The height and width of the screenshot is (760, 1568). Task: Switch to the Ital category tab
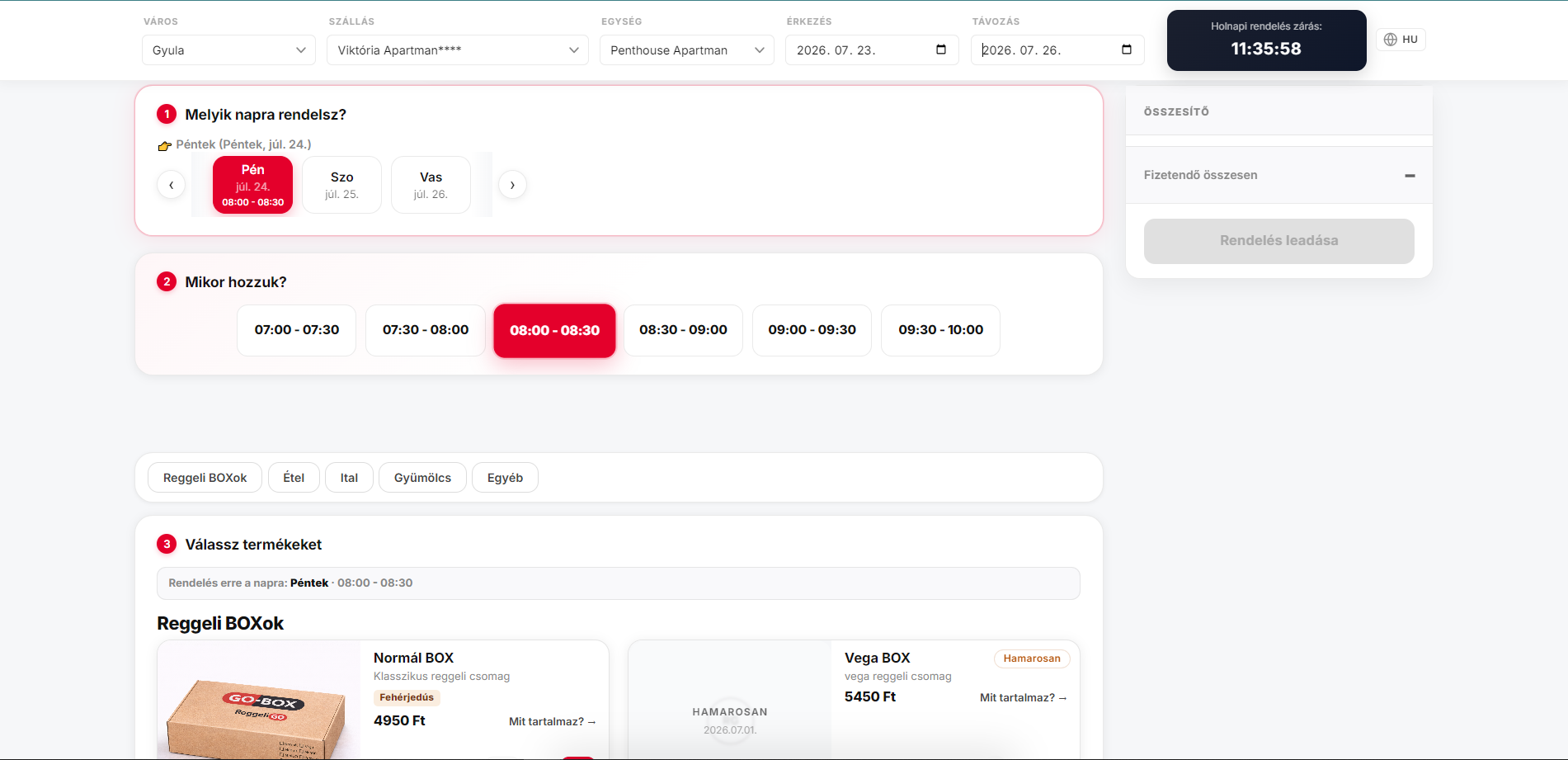click(349, 478)
